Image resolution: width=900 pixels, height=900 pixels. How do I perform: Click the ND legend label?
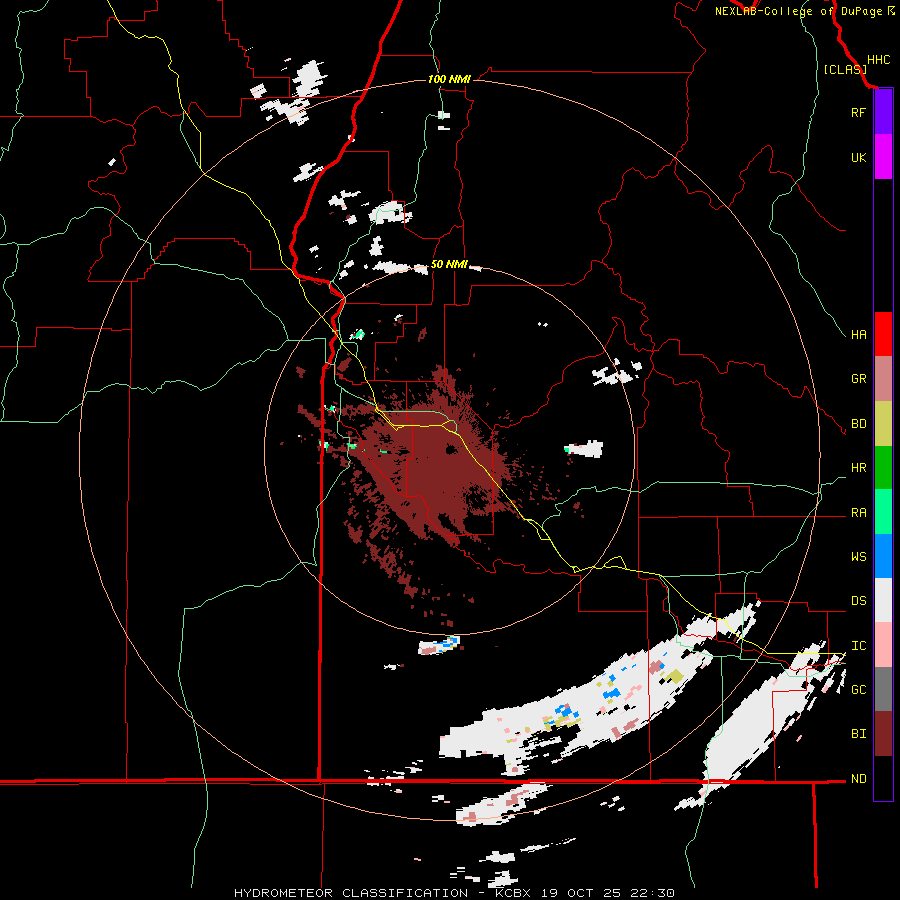(858, 779)
